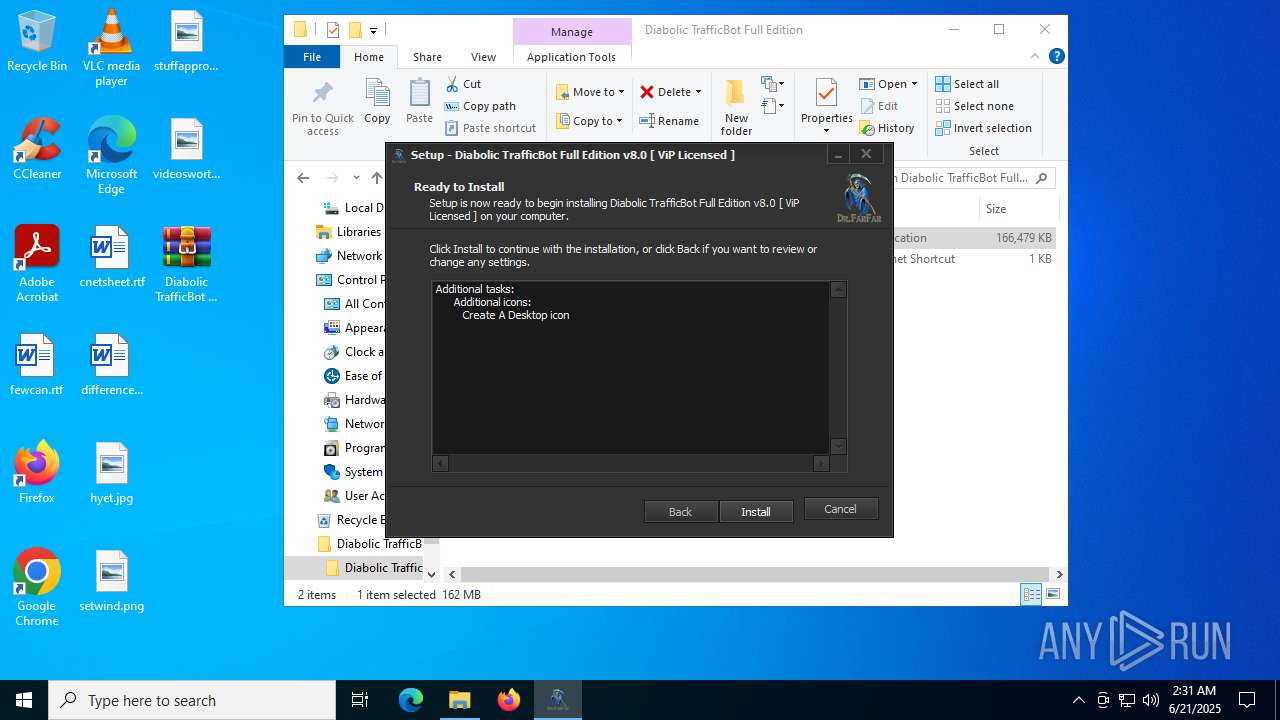Select hyet.jpg on the desktop
Screen dimensions: 1280x720
coord(111,473)
